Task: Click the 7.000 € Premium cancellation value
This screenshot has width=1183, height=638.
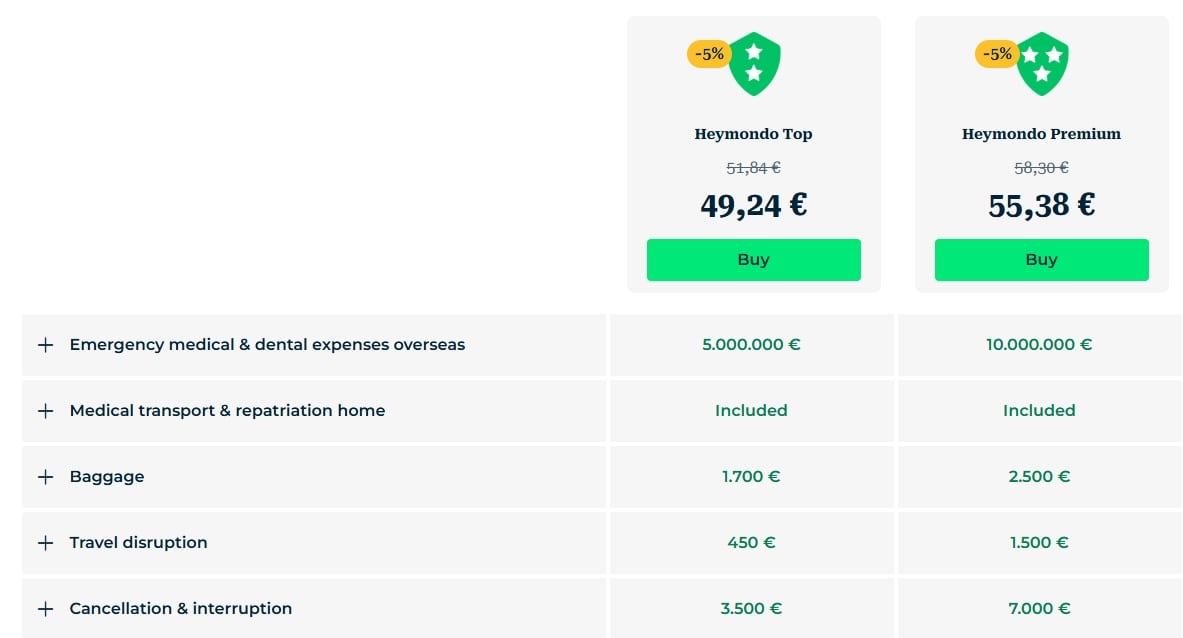Action: click(1039, 609)
